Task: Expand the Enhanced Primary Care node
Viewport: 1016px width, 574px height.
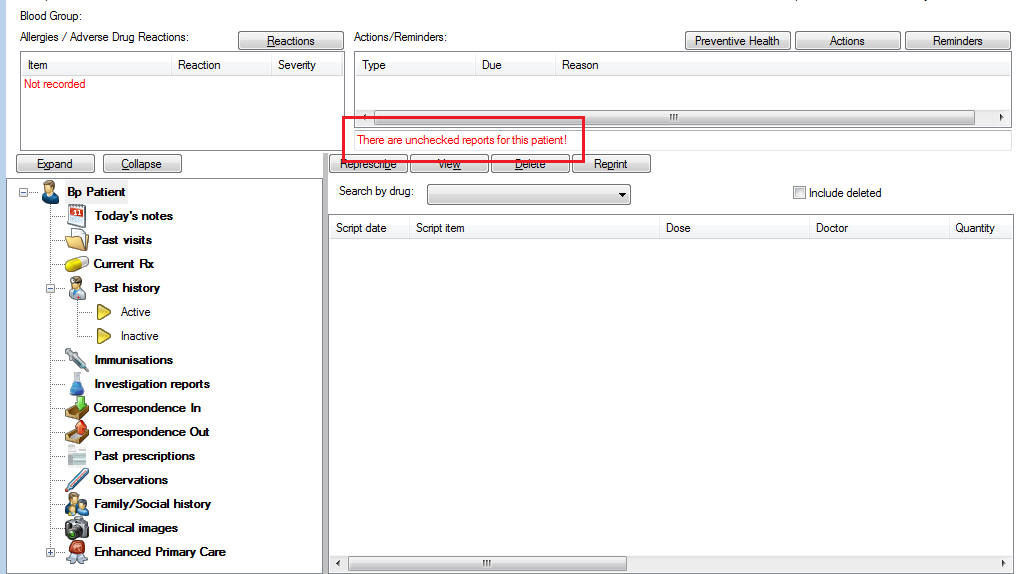Action: tap(50, 552)
